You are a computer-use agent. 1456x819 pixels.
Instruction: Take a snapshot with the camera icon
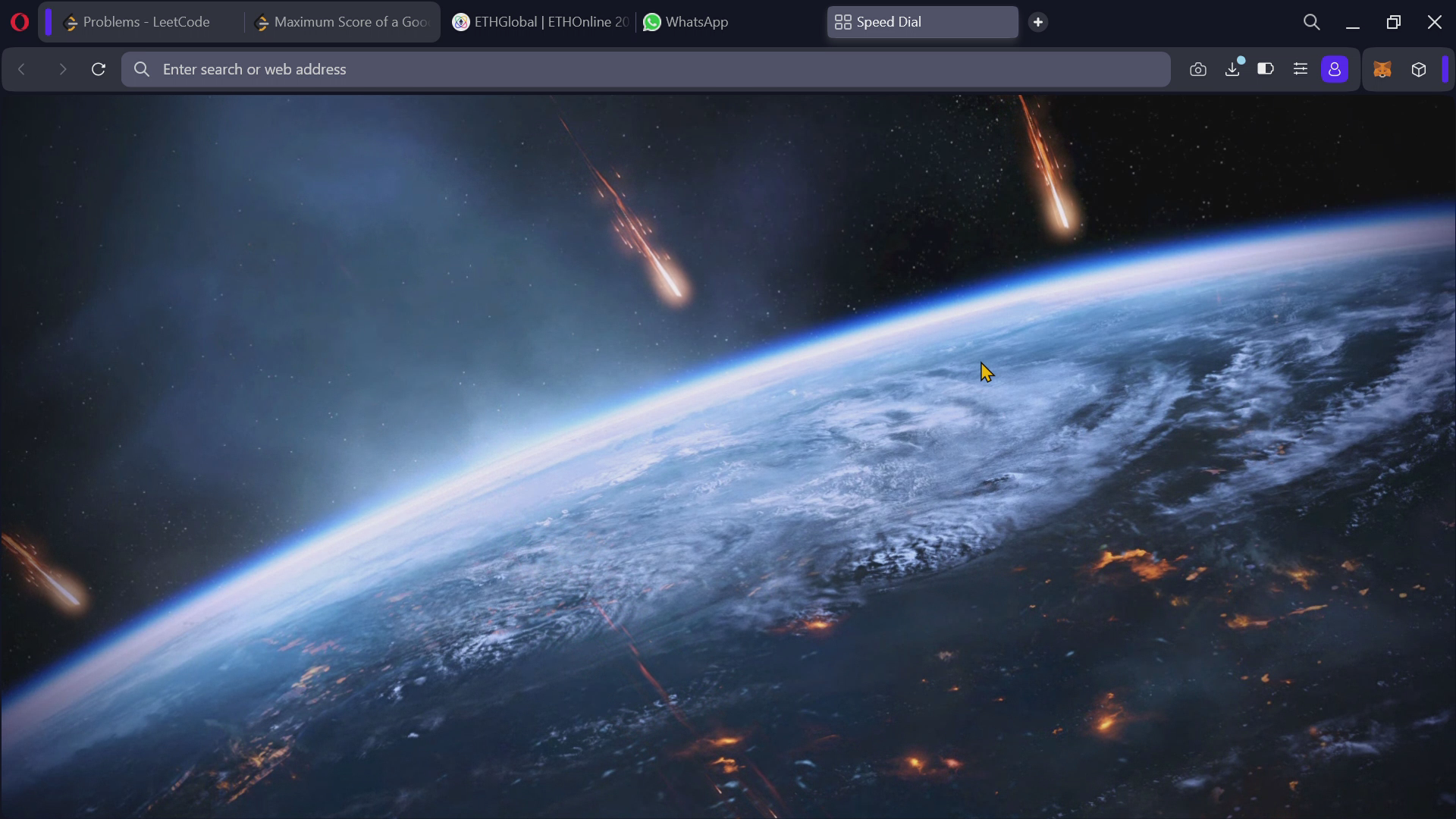pyautogui.click(x=1198, y=70)
